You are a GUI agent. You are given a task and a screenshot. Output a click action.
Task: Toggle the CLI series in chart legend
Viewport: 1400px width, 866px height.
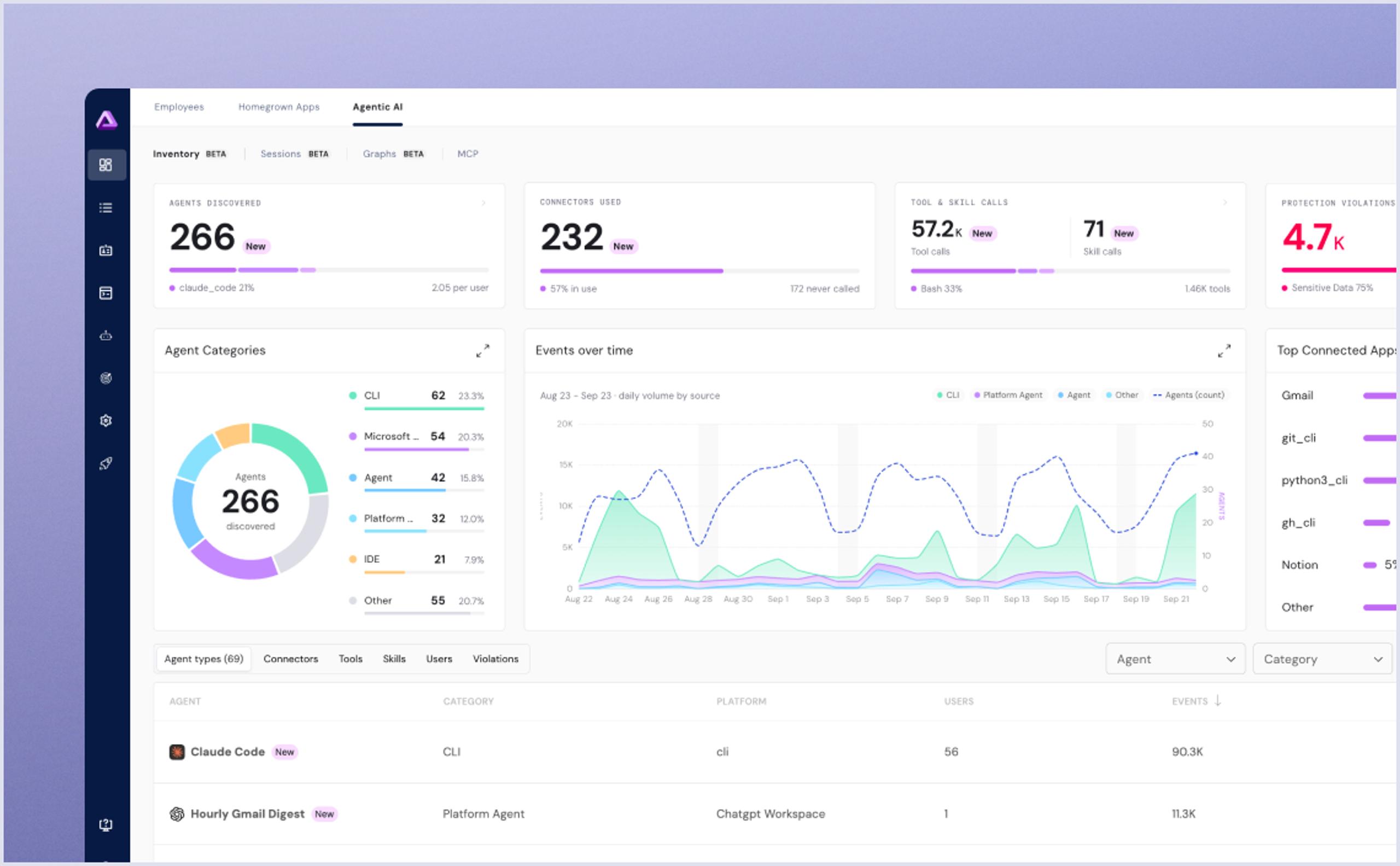[x=948, y=395]
